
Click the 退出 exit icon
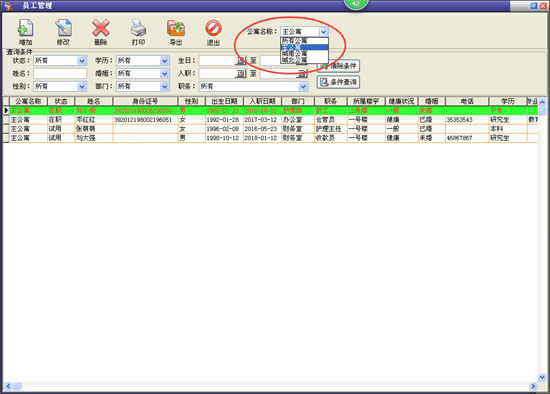click(x=213, y=28)
